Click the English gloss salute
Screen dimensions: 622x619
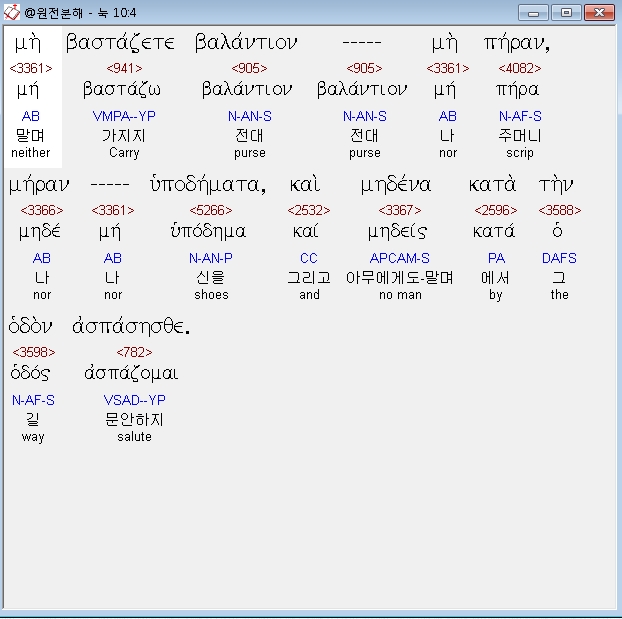point(134,437)
